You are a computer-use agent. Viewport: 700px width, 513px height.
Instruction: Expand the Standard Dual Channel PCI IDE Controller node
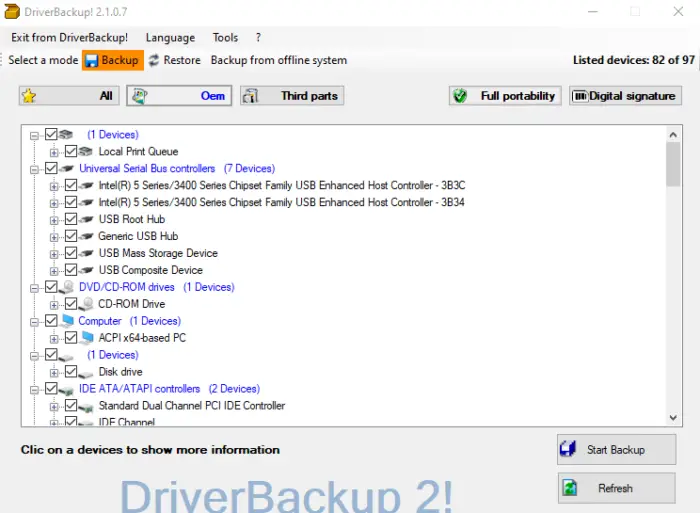coord(54,407)
